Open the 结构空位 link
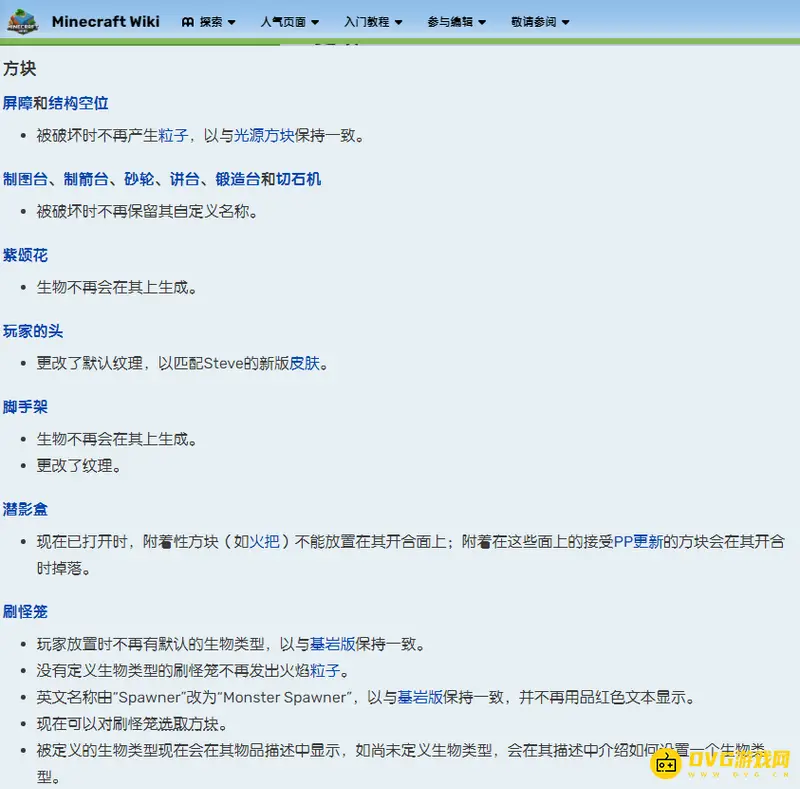 (78, 103)
